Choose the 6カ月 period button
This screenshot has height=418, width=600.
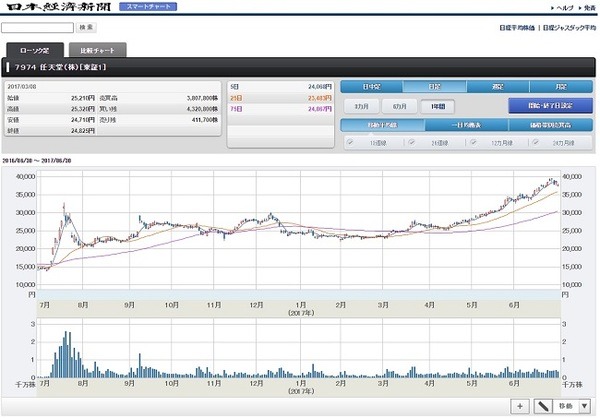pos(399,106)
